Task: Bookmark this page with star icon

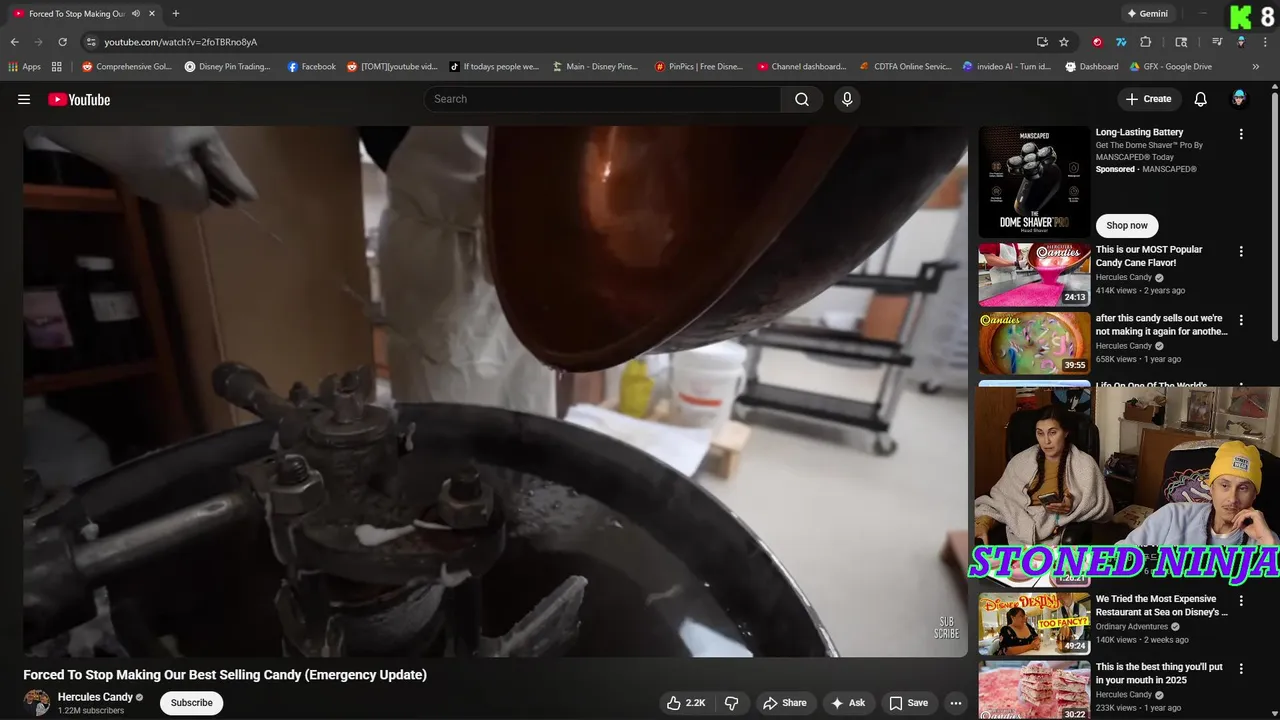Action: point(1064,42)
